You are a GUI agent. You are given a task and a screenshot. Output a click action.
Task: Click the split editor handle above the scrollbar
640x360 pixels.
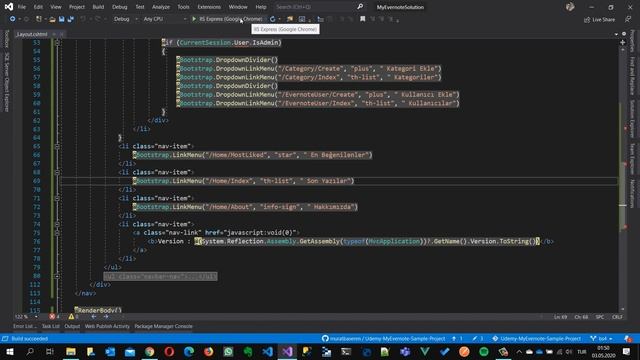[x=623, y=42]
